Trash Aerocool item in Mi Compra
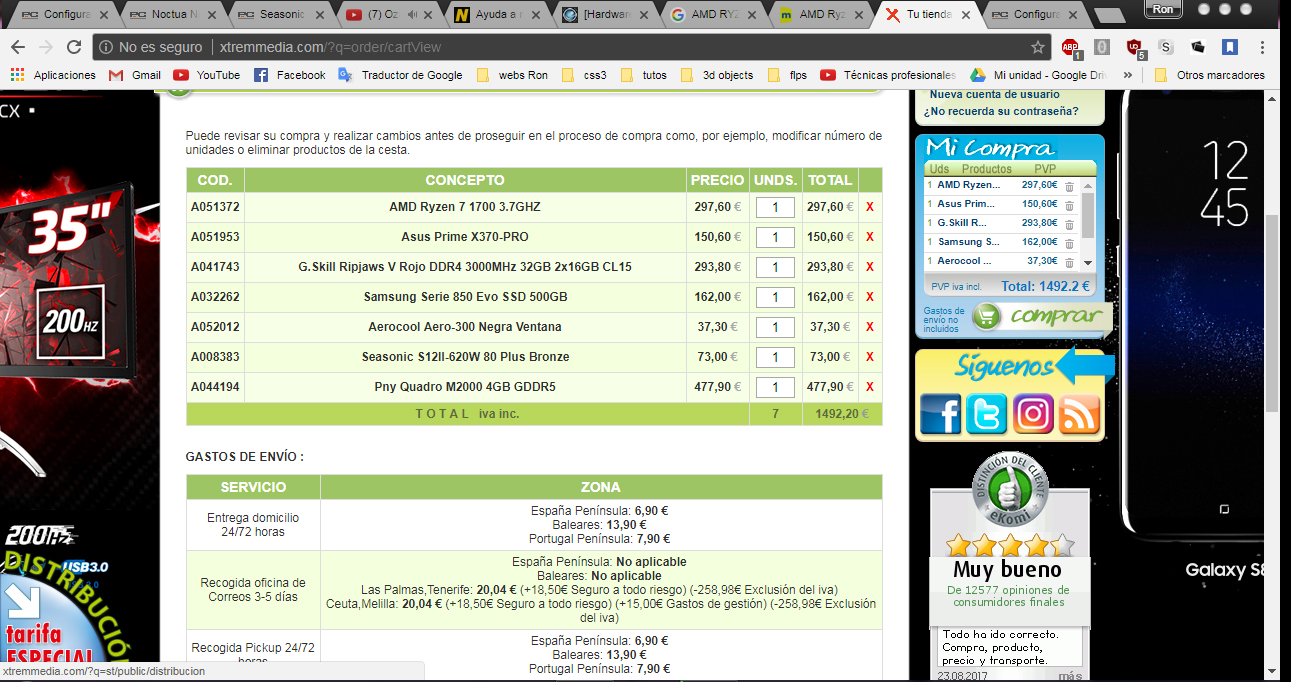Image resolution: width=1291 pixels, height=682 pixels. click(x=1069, y=261)
